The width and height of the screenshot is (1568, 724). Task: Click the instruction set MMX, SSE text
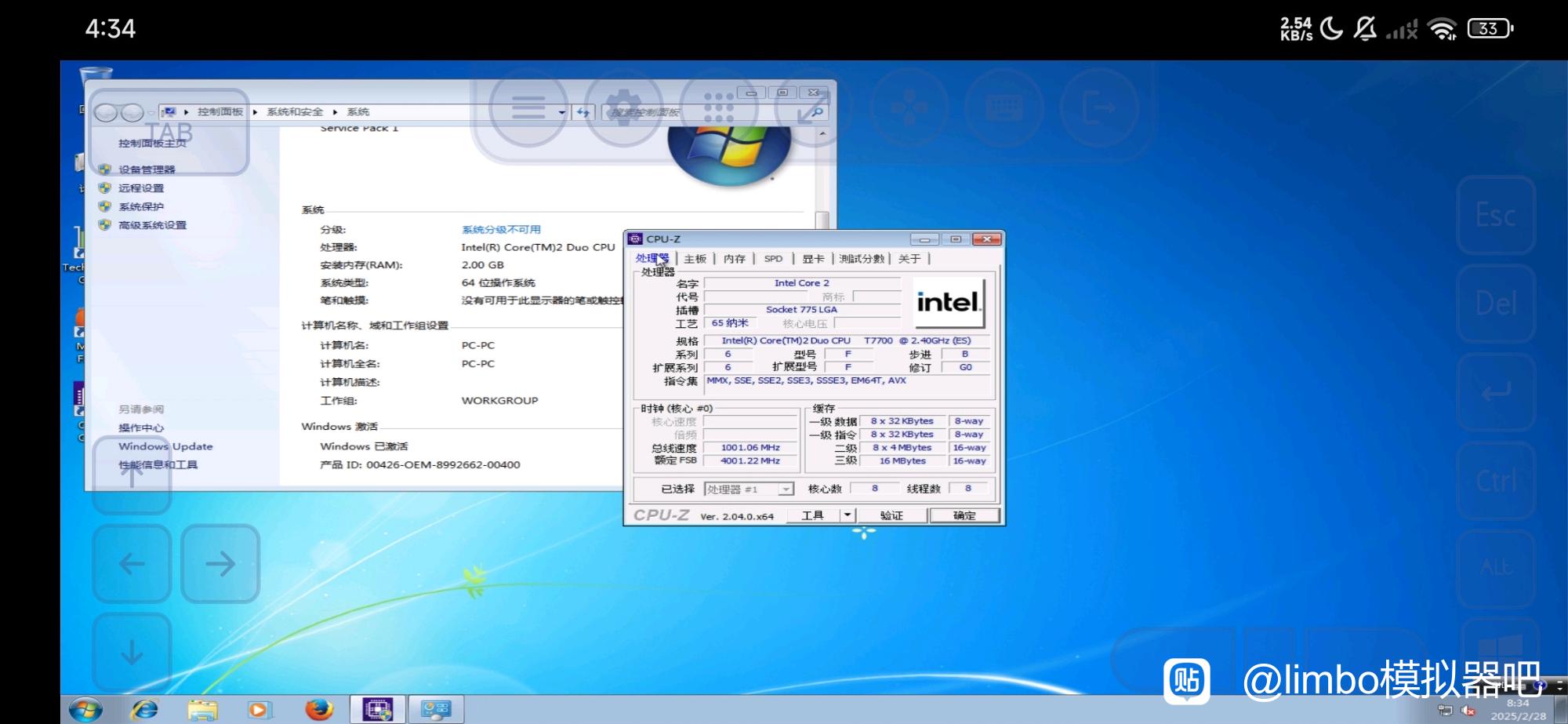click(806, 380)
